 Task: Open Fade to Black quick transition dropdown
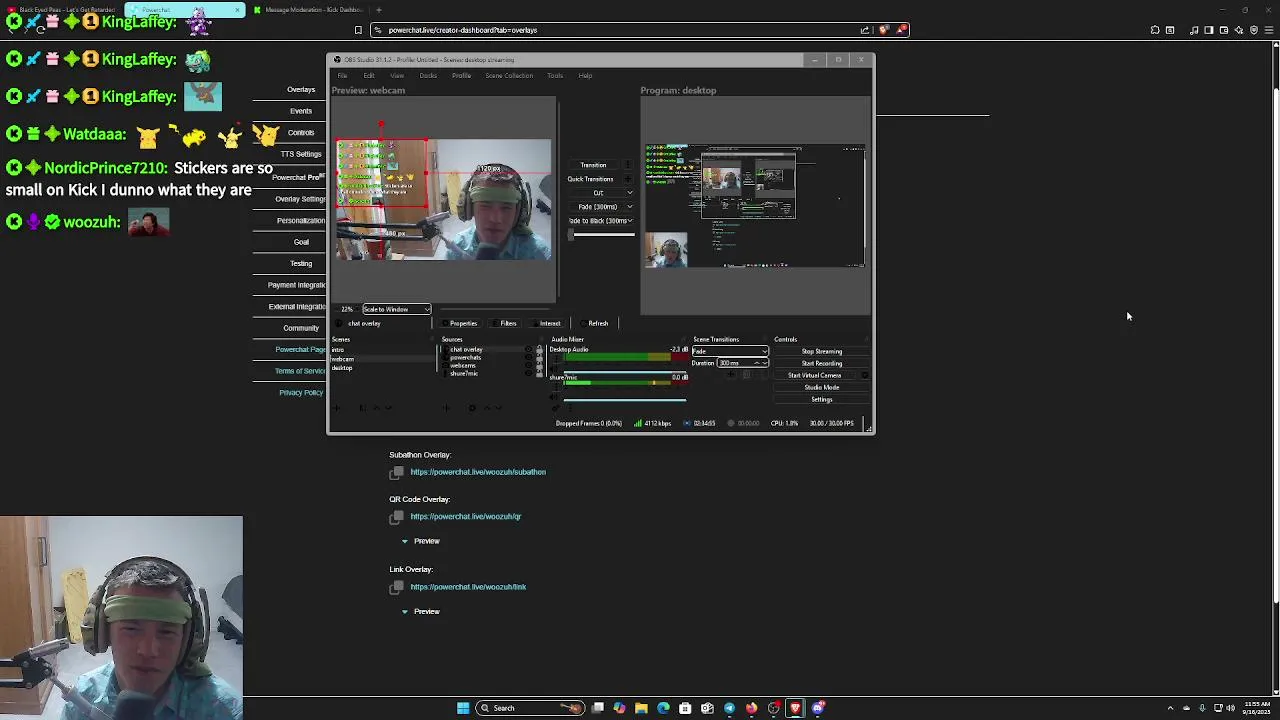coord(629,221)
